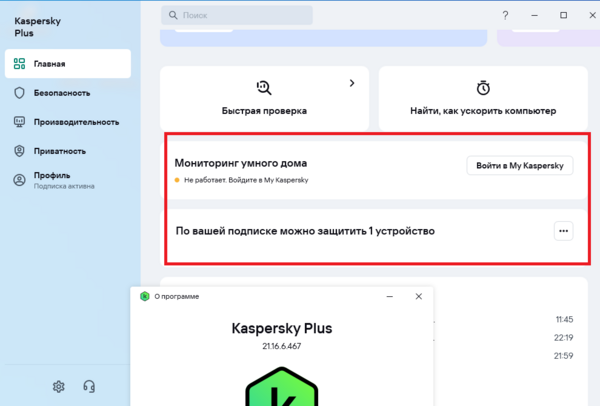600x406 pixels.
Task: Open the Главная section
Action: [x=68, y=64]
